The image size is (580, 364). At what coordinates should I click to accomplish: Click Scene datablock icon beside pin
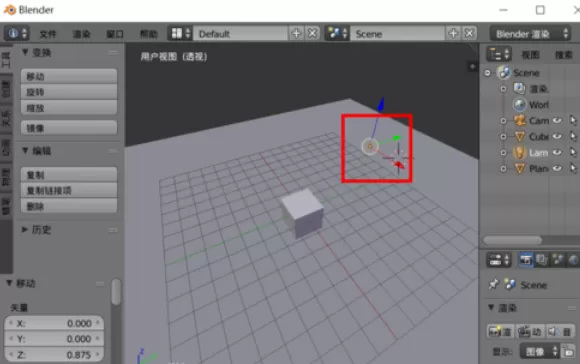click(x=510, y=284)
